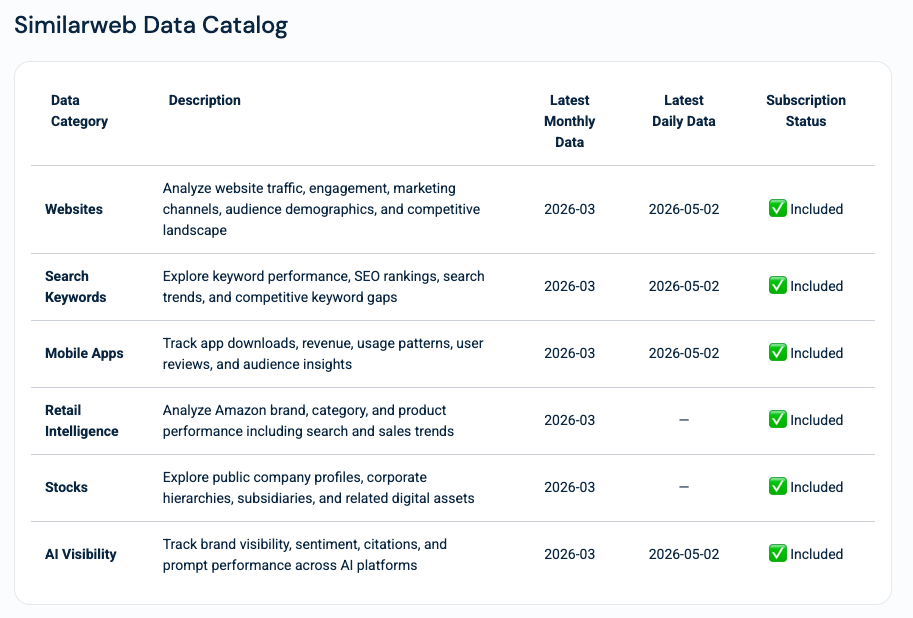This screenshot has height=618, width=913.
Task: Click the daily data dash in Retail Intelligence row
Action: [x=684, y=420]
